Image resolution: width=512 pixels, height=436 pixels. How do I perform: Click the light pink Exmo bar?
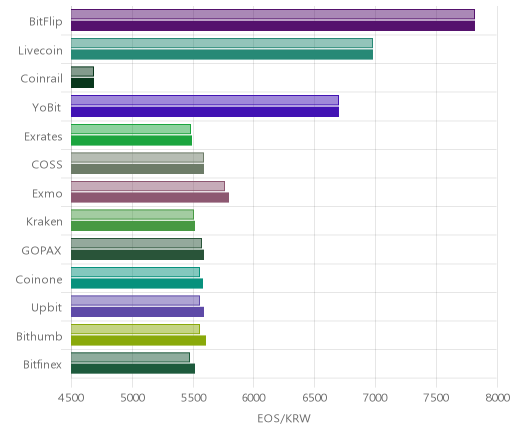(148, 186)
